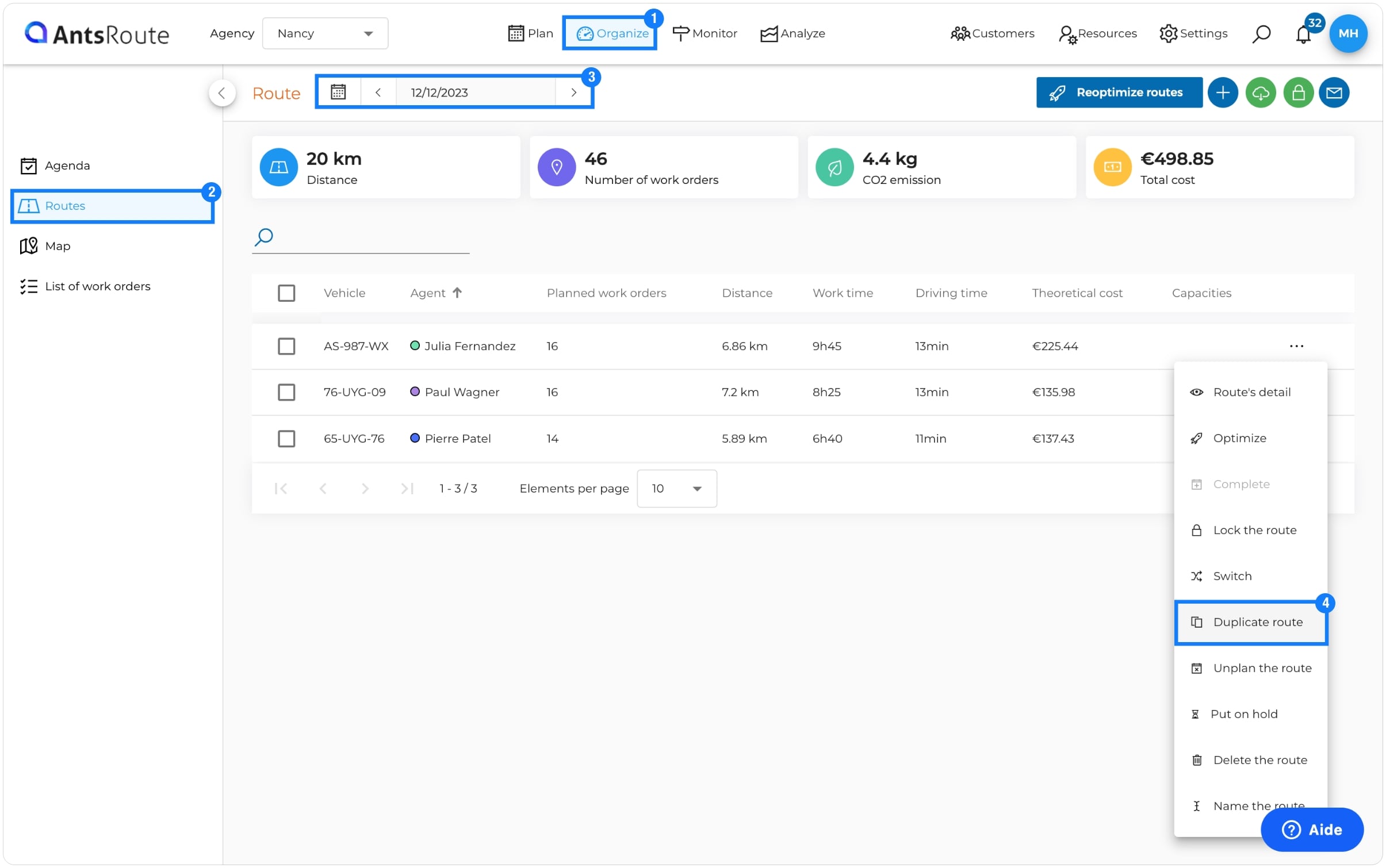Choose Switch from context menu

[1250, 576]
